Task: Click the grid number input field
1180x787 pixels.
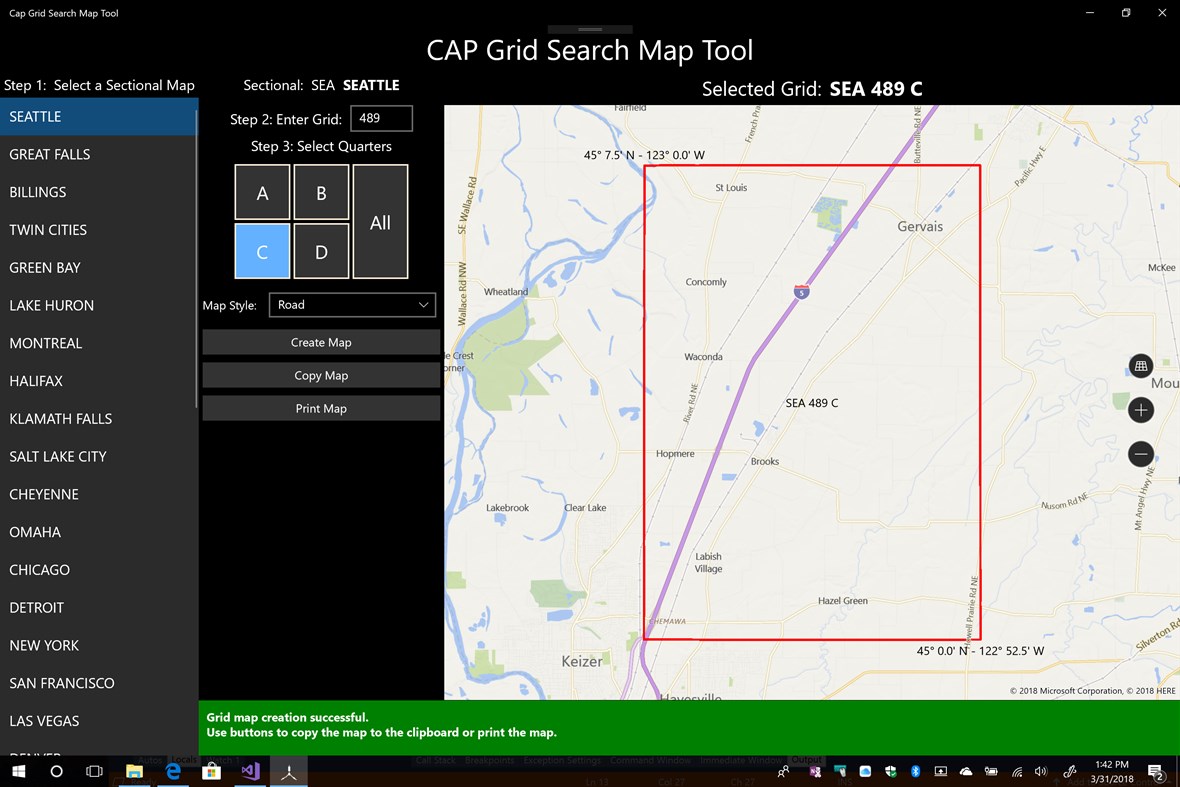Action: [381, 118]
